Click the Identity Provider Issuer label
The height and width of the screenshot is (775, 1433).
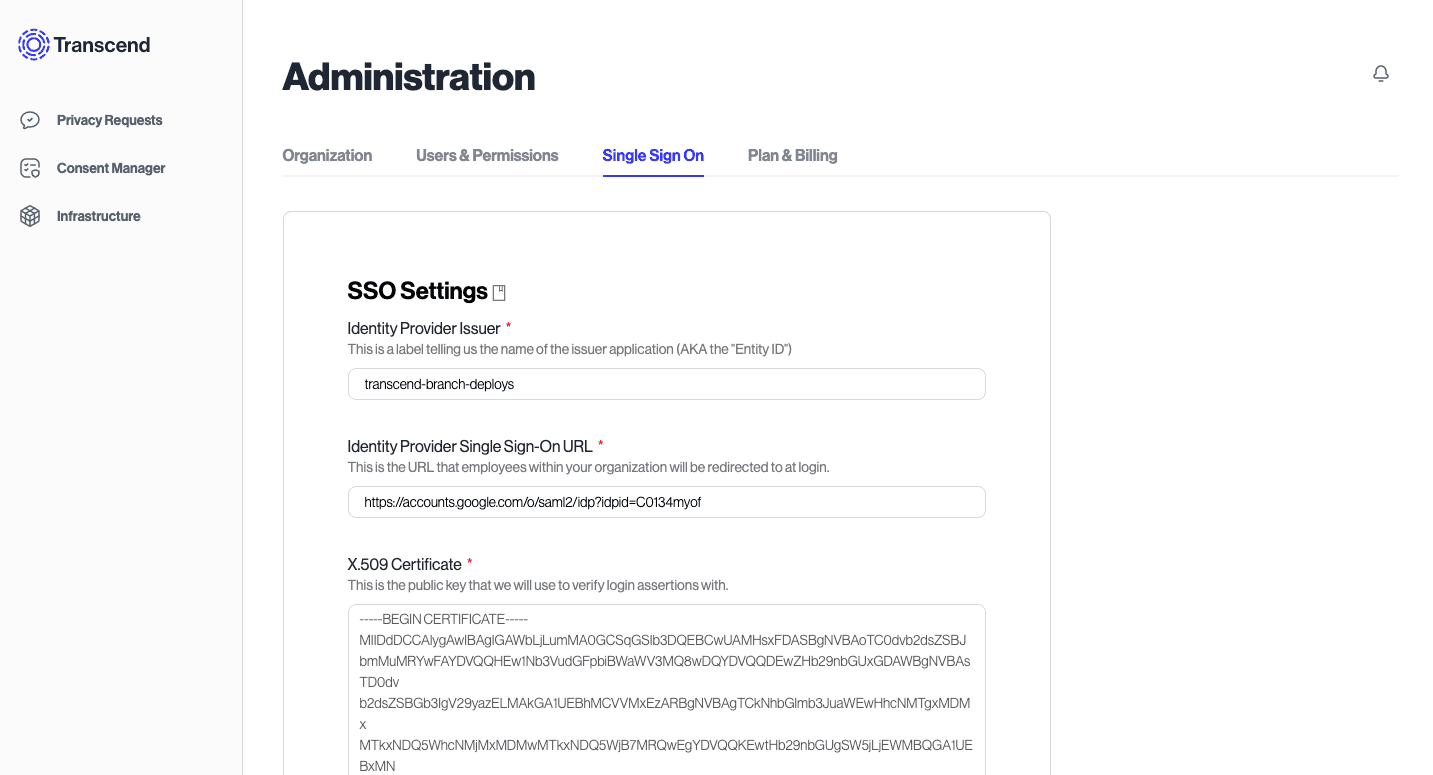[x=423, y=328]
